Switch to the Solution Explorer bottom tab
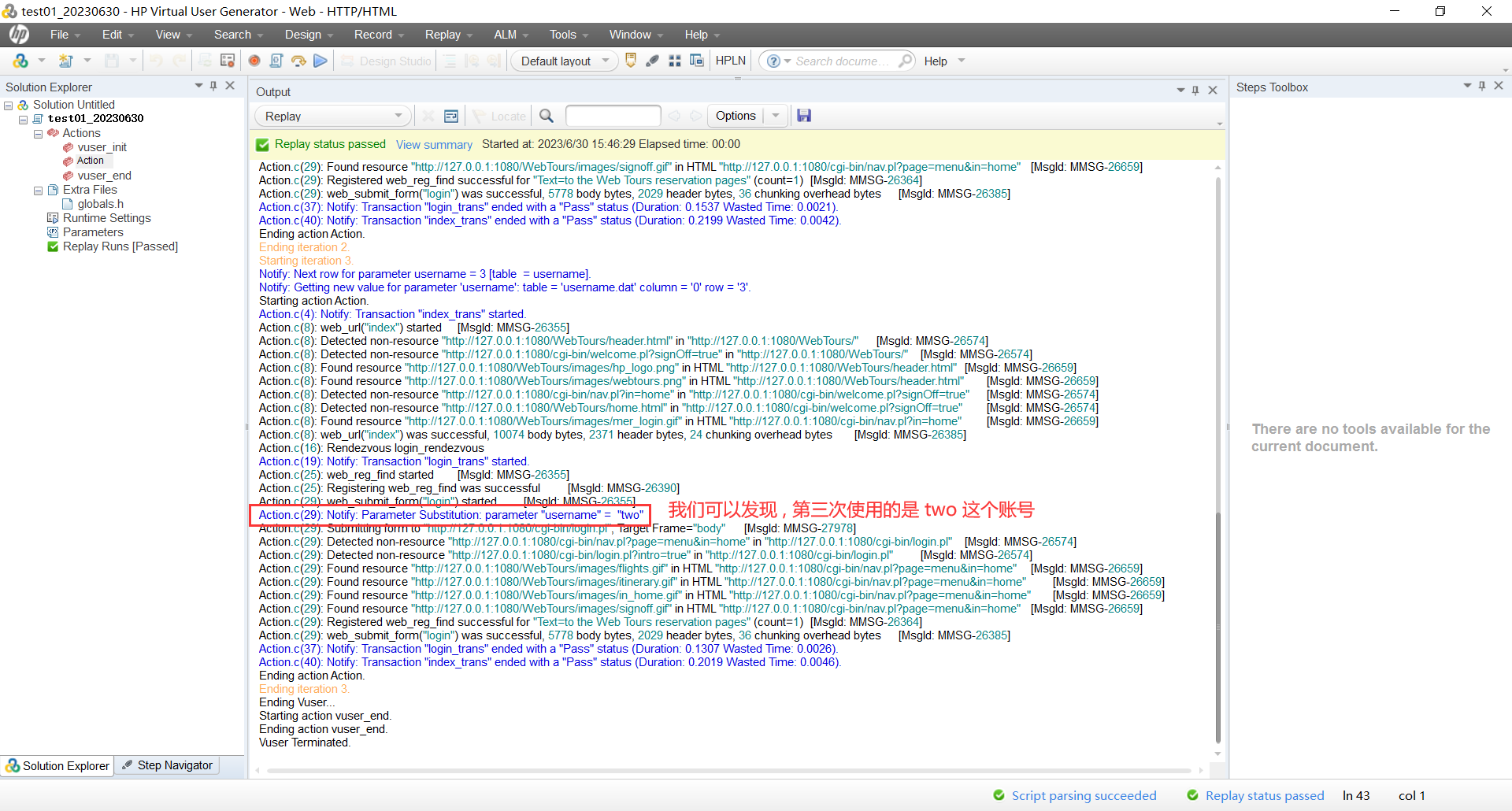This screenshot has height=811, width=1512. [57, 765]
